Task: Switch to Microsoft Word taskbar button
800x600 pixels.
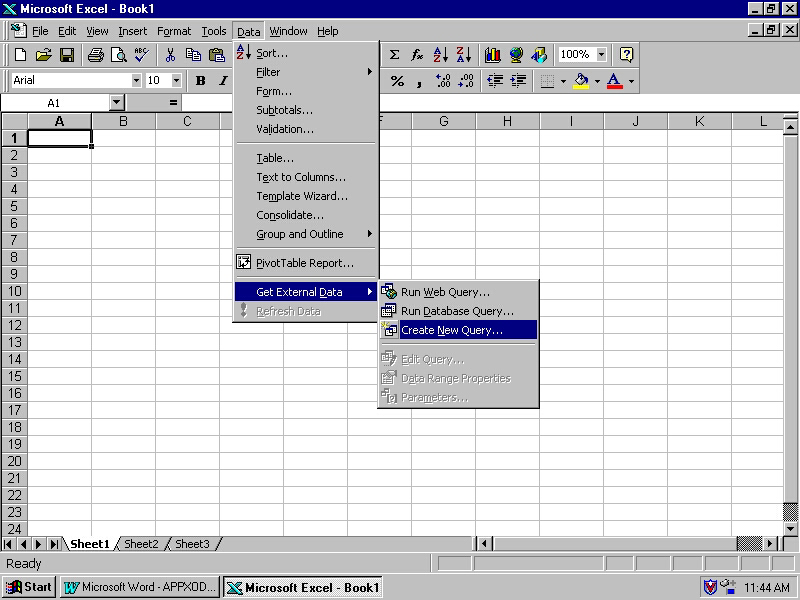Action: tap(140, 587)
